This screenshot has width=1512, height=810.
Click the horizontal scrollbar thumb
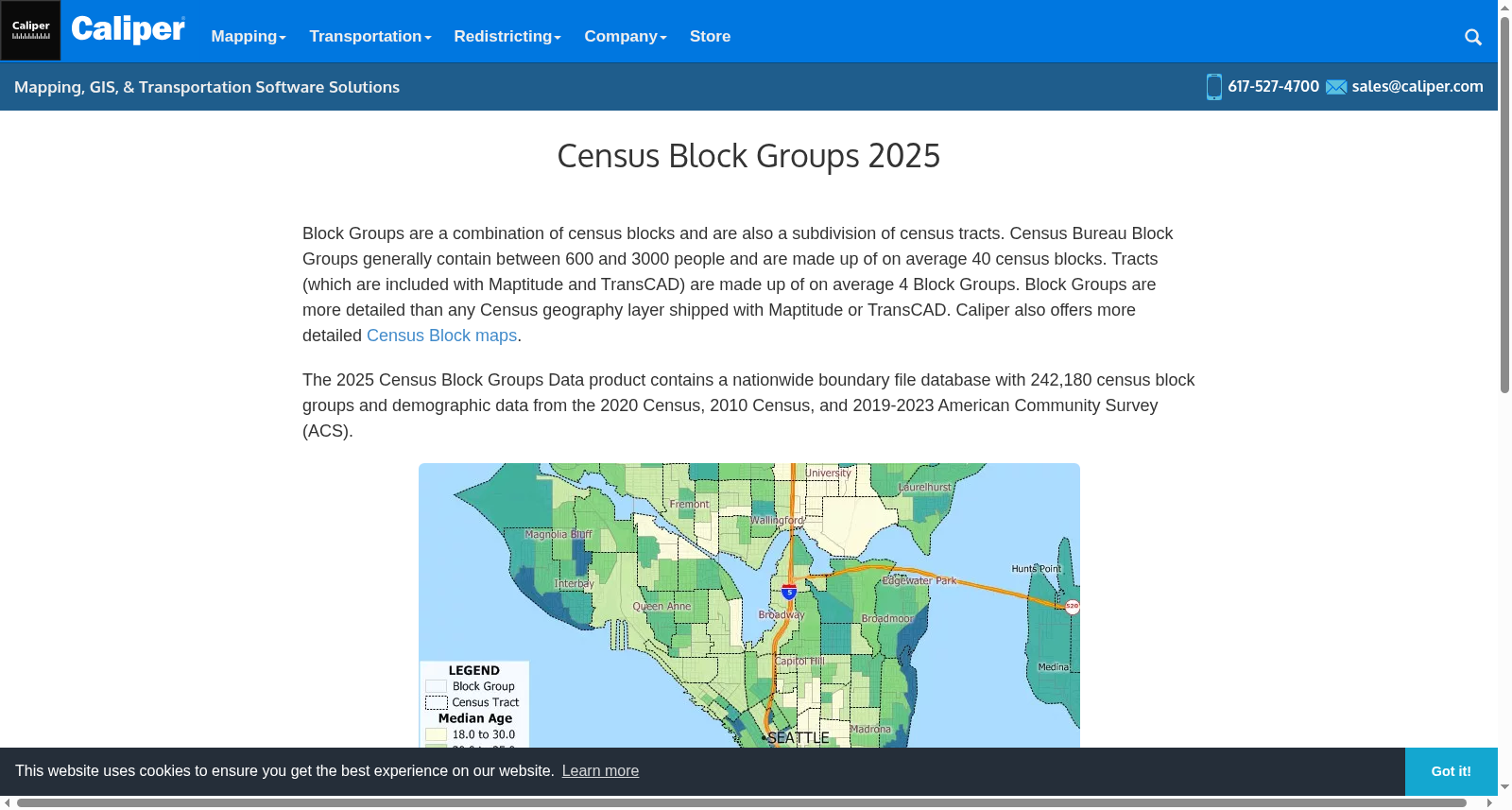click(x=742, y=803)
